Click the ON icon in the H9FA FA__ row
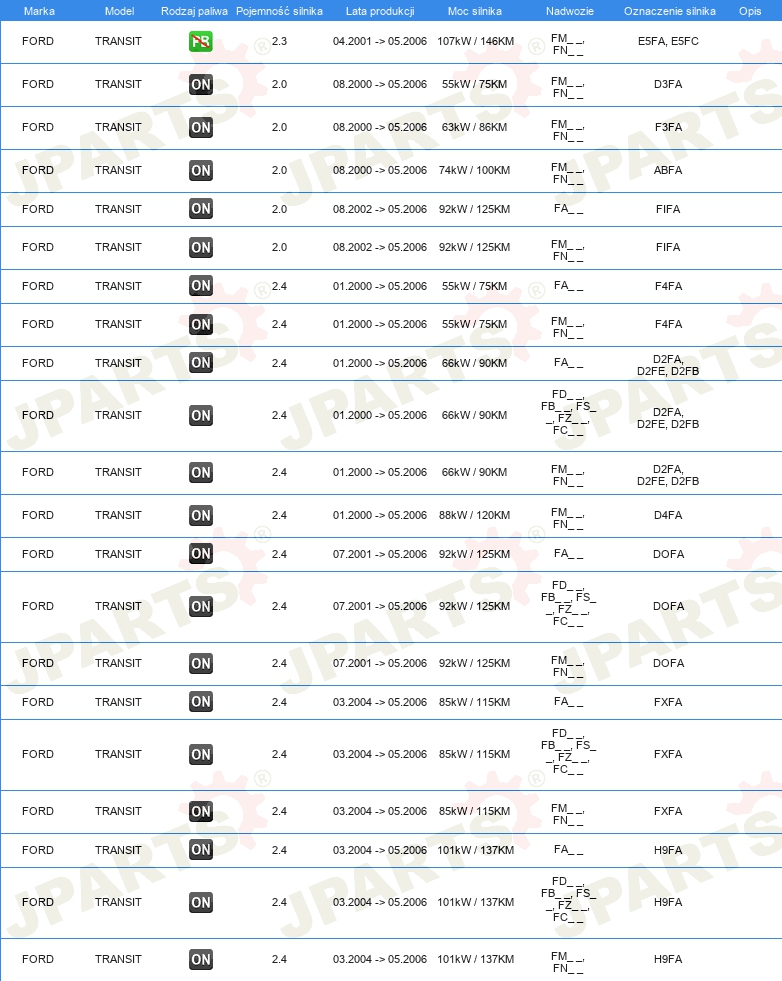The height and width of the screenshot is (981, 782). click(201, 850)
